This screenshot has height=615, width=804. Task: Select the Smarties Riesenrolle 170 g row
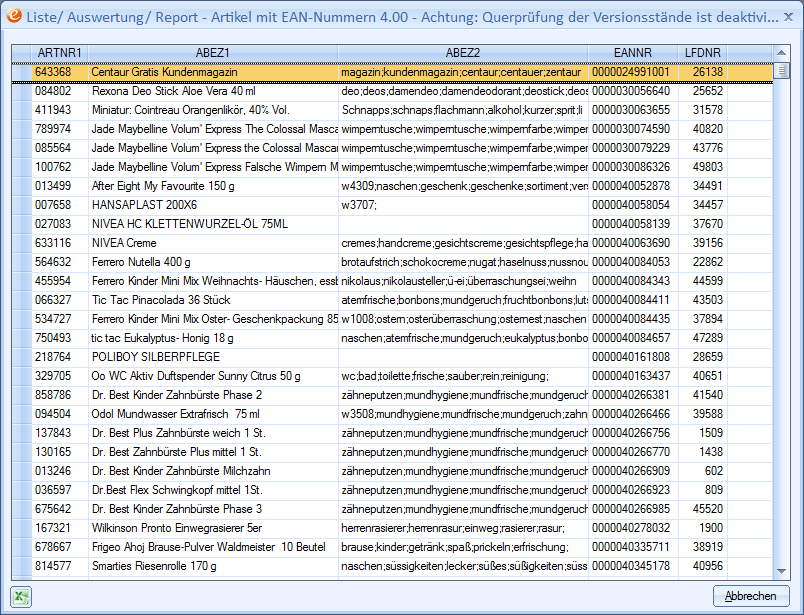[x=212, y=566]
